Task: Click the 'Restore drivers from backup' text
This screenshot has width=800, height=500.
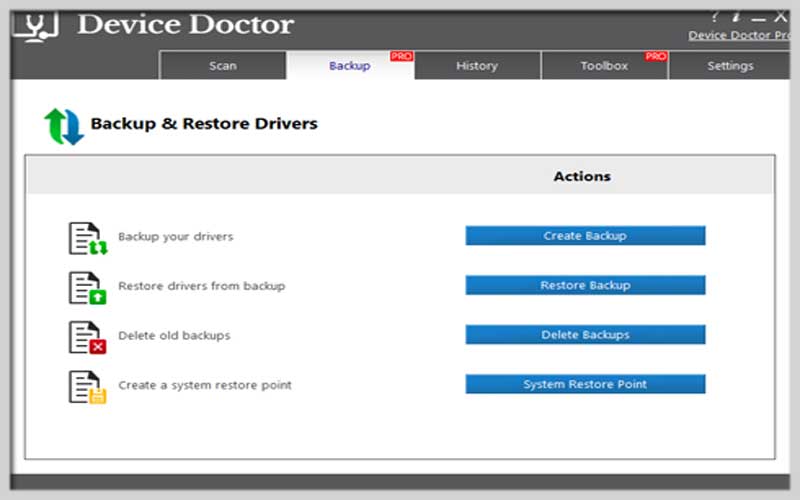Action: coord(202,286)
